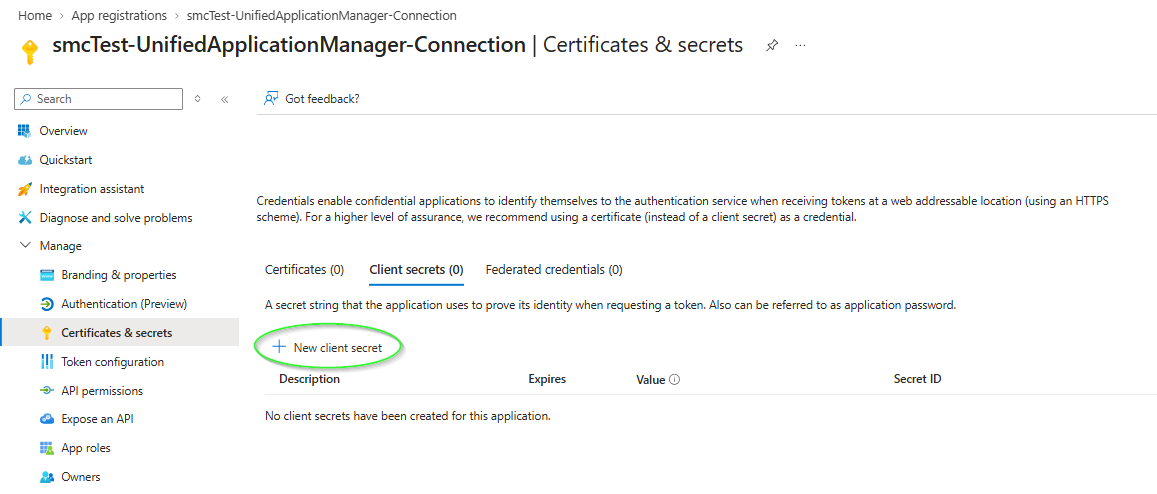The image size is (1157, 494).
Task: Switch to the Certificates (0) tab
Action: (304, 270)
